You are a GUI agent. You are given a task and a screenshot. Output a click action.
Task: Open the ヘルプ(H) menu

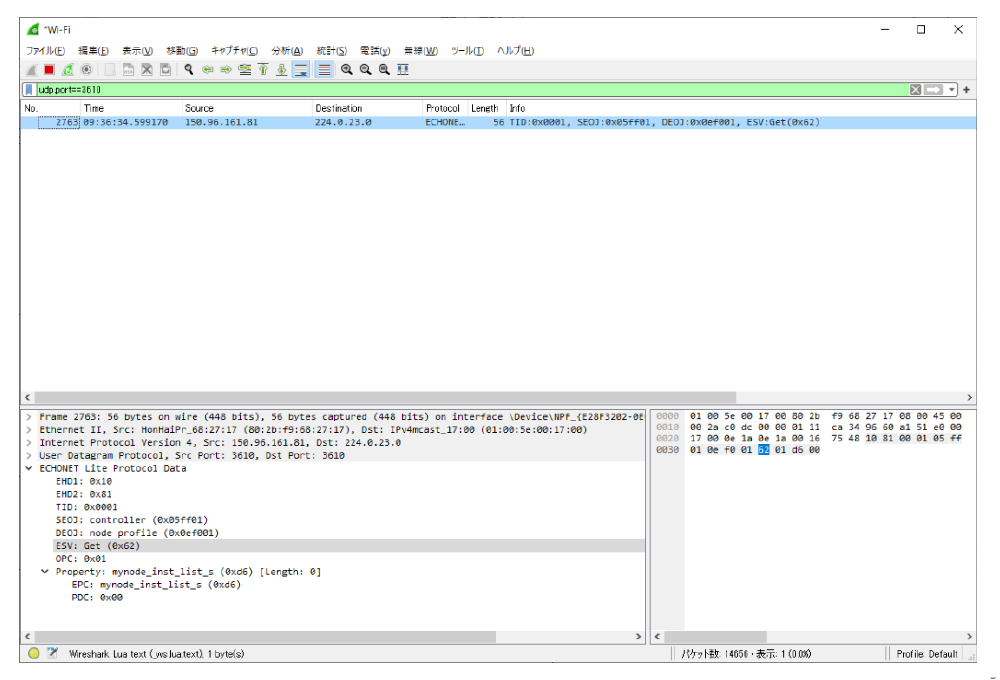point(515,50)
